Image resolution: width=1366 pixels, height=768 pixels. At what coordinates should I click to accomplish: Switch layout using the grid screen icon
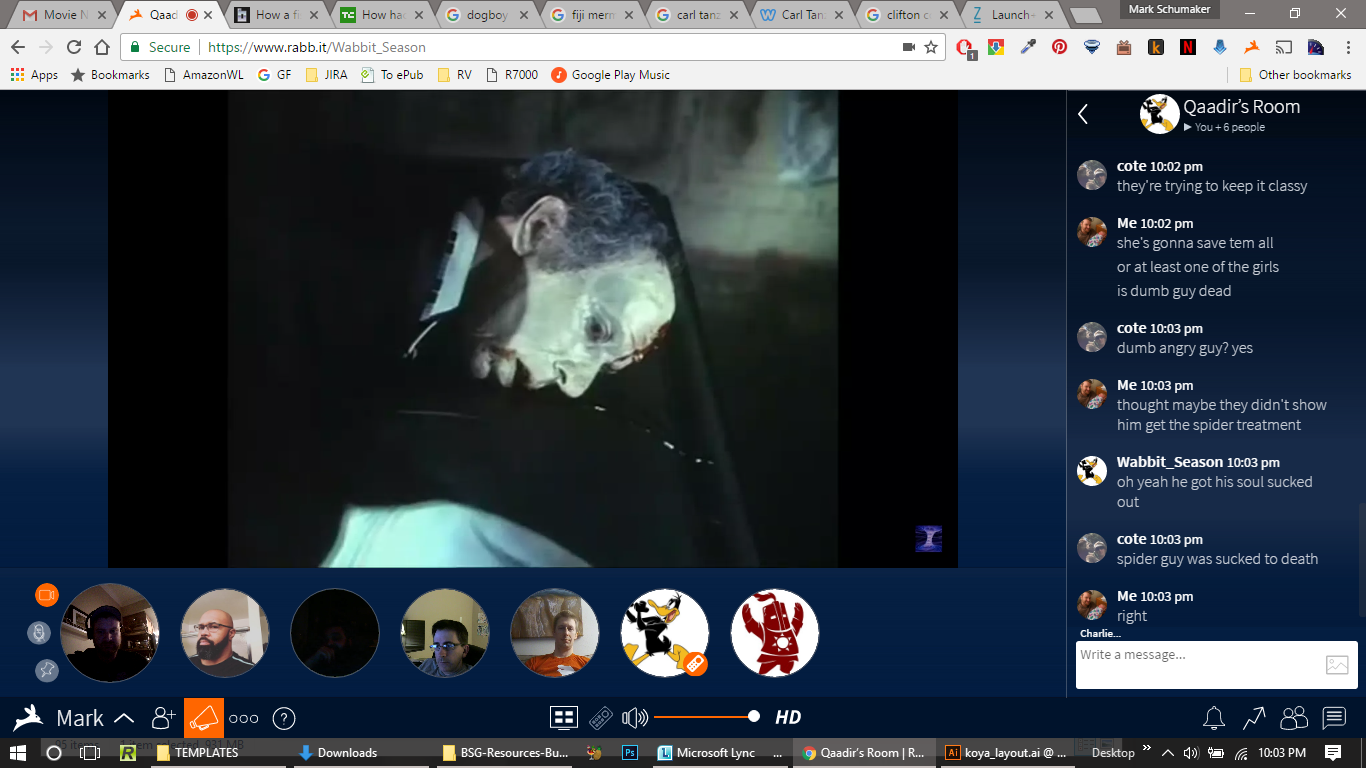point(564,717)
